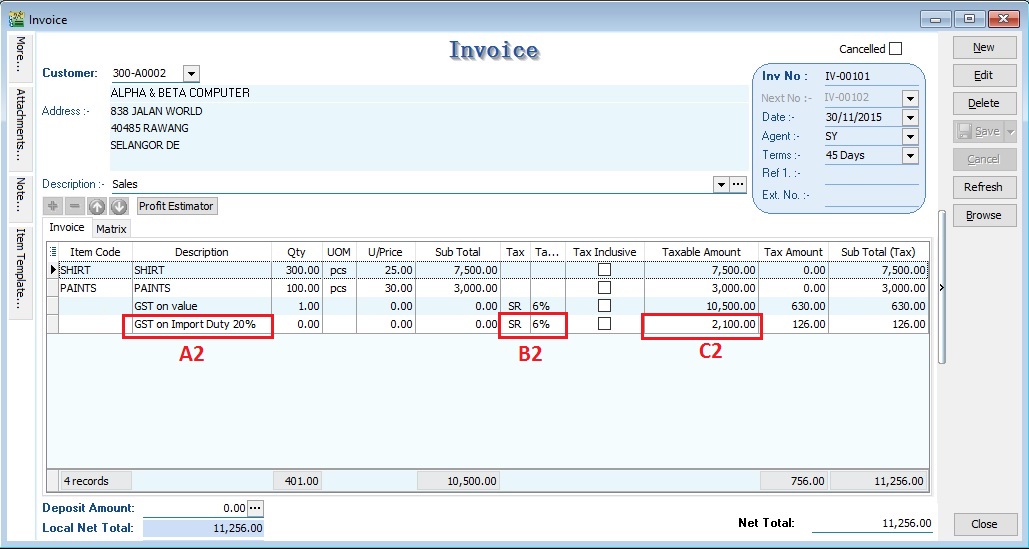Click the Inv No field IV-00101
The width and height of the screenshot is (1029, 549).
pyautogui.click(x=870, y=77)
